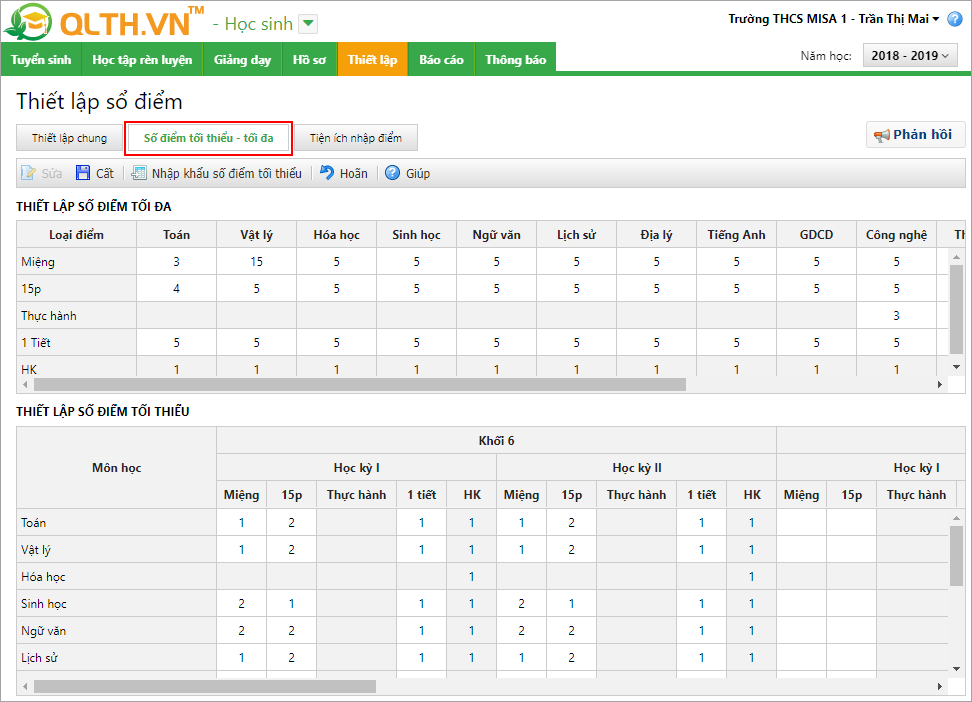Click the QLTH.VN graduation cap logo
This screenshot has width=972, height=702.
pyautogui.click(x=28, y=22)
